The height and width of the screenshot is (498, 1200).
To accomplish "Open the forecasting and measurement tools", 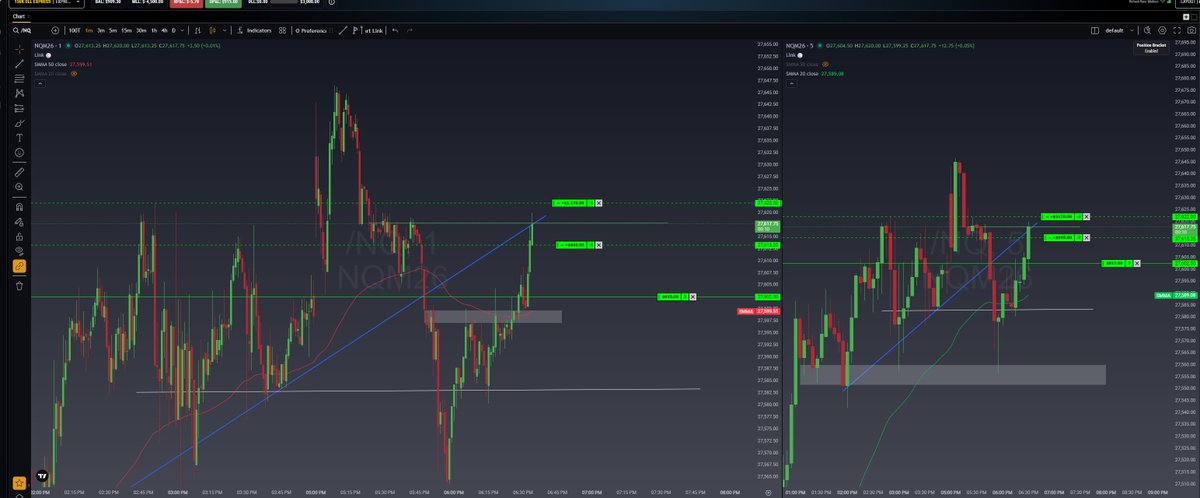I will pyautogui.click(x=19, y=108).
